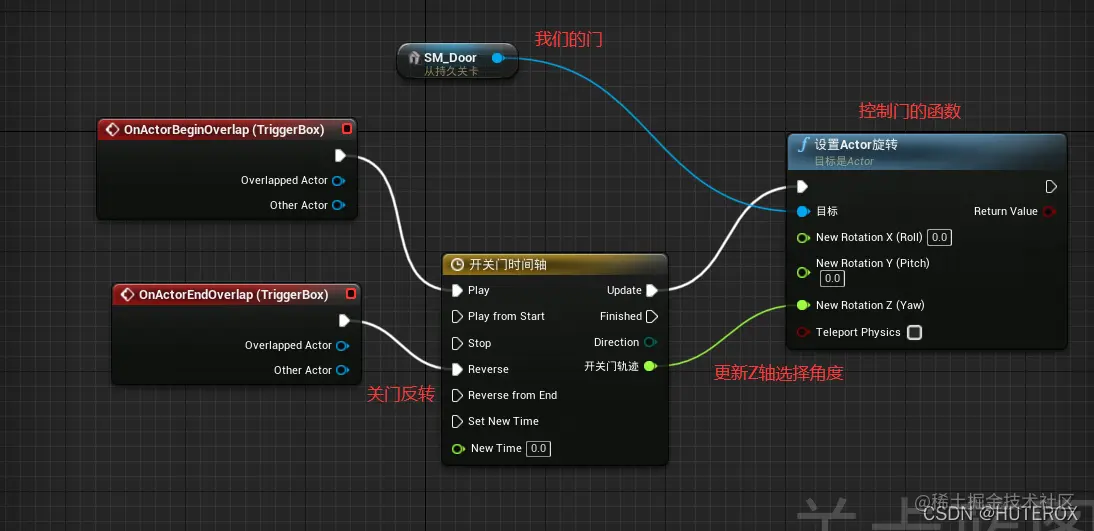The height and width of the screenshot is (531, 1094).
Task: Edit the New Time value field
Action: coord(538,448)
